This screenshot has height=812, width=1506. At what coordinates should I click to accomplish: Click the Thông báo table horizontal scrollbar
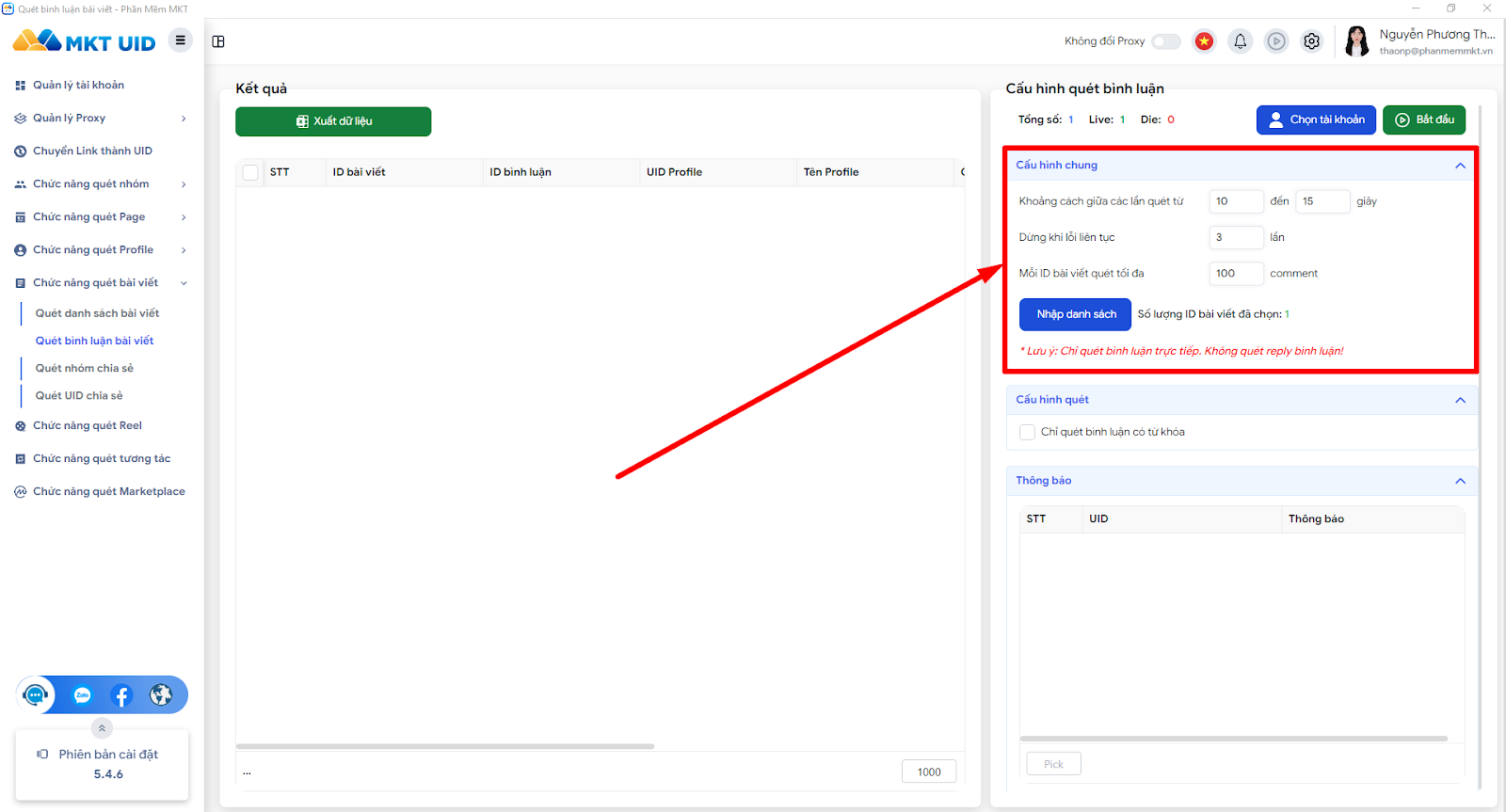pyautogui.click(x=1234, y=739)
